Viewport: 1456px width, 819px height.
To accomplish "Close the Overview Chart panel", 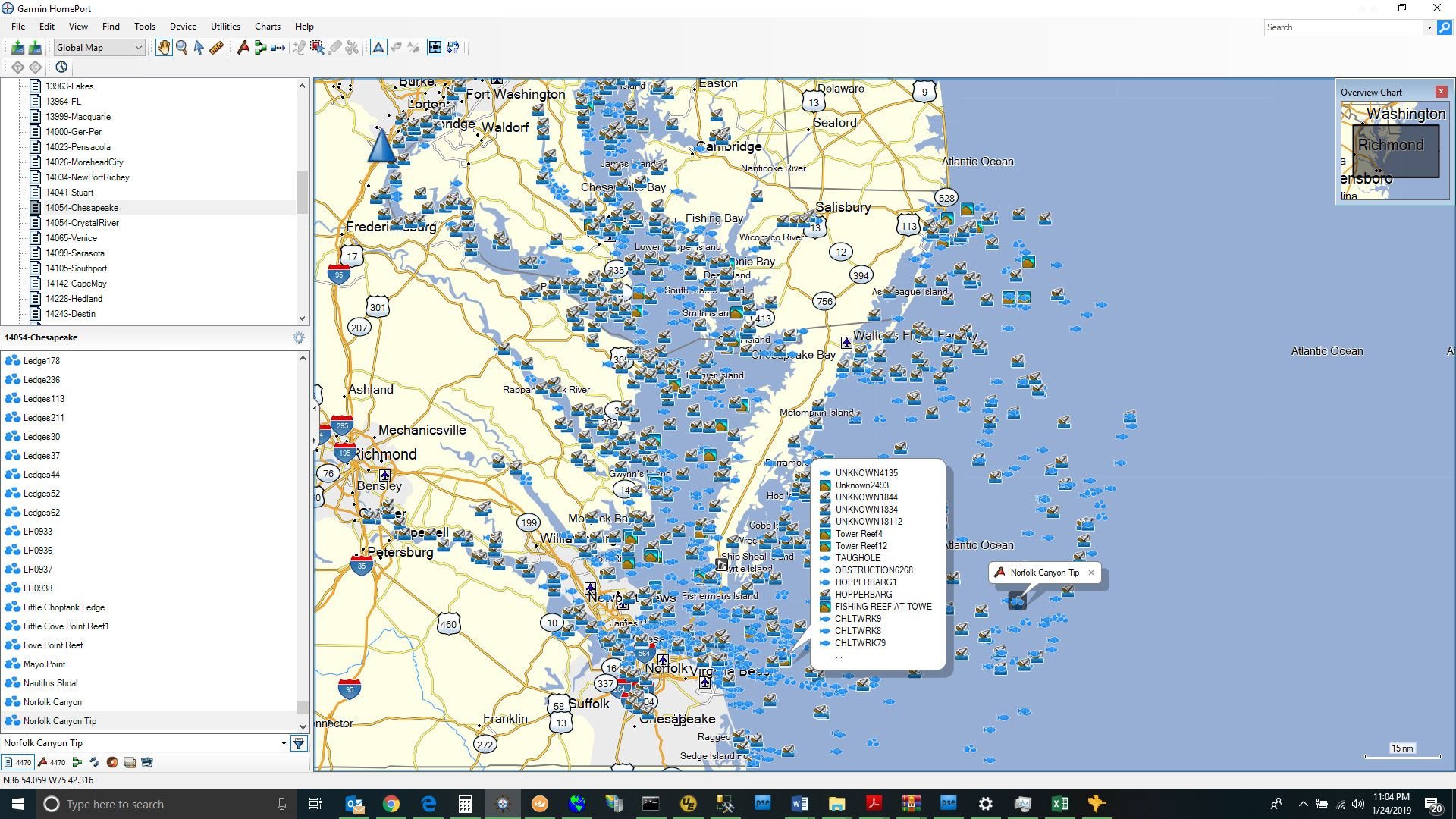I will click(x=1441, y=92).
